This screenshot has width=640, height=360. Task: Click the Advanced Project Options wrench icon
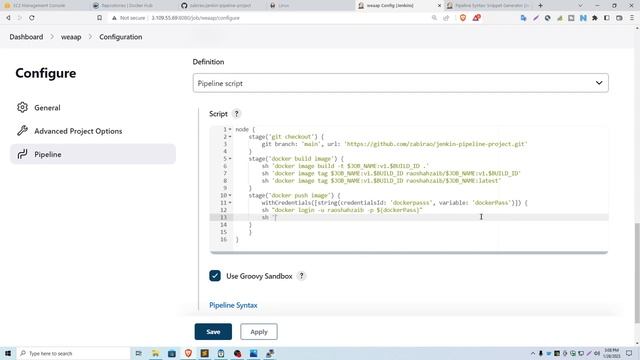click(22, 131)
